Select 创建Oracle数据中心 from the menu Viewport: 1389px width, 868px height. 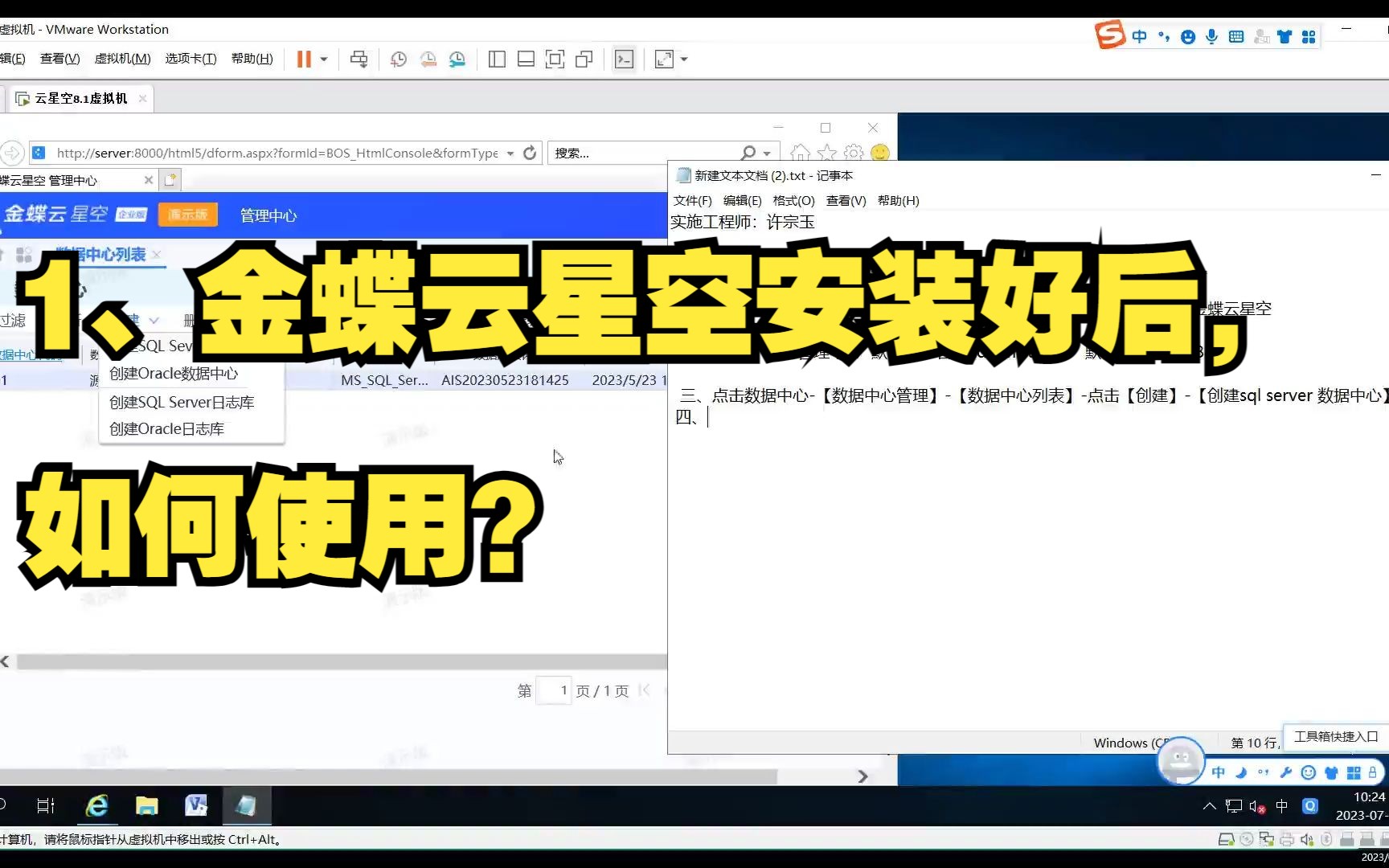click(174, 373)
